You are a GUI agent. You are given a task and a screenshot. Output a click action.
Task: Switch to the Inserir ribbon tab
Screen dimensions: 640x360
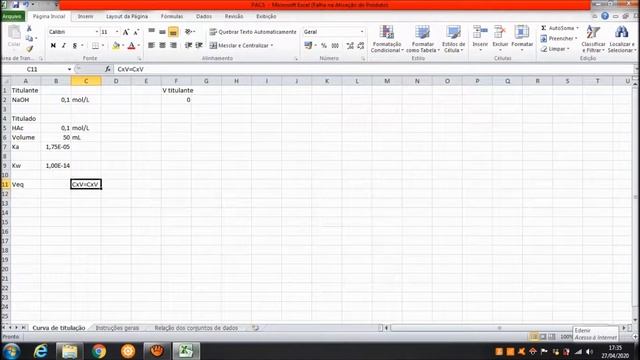pos(85,16)
